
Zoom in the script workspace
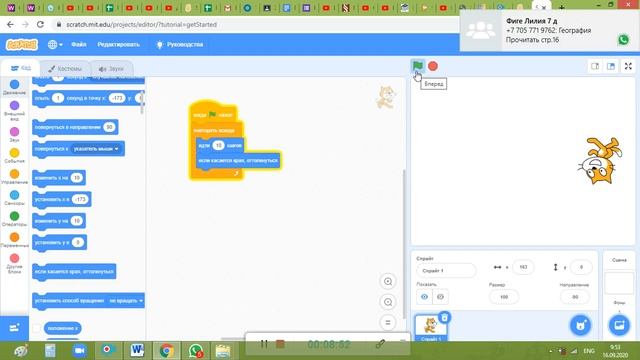coord(388,281)
